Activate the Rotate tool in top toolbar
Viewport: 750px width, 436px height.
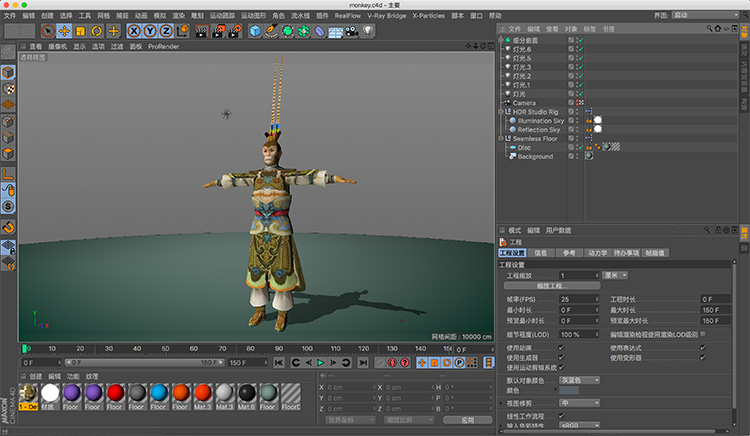point(97,31)
